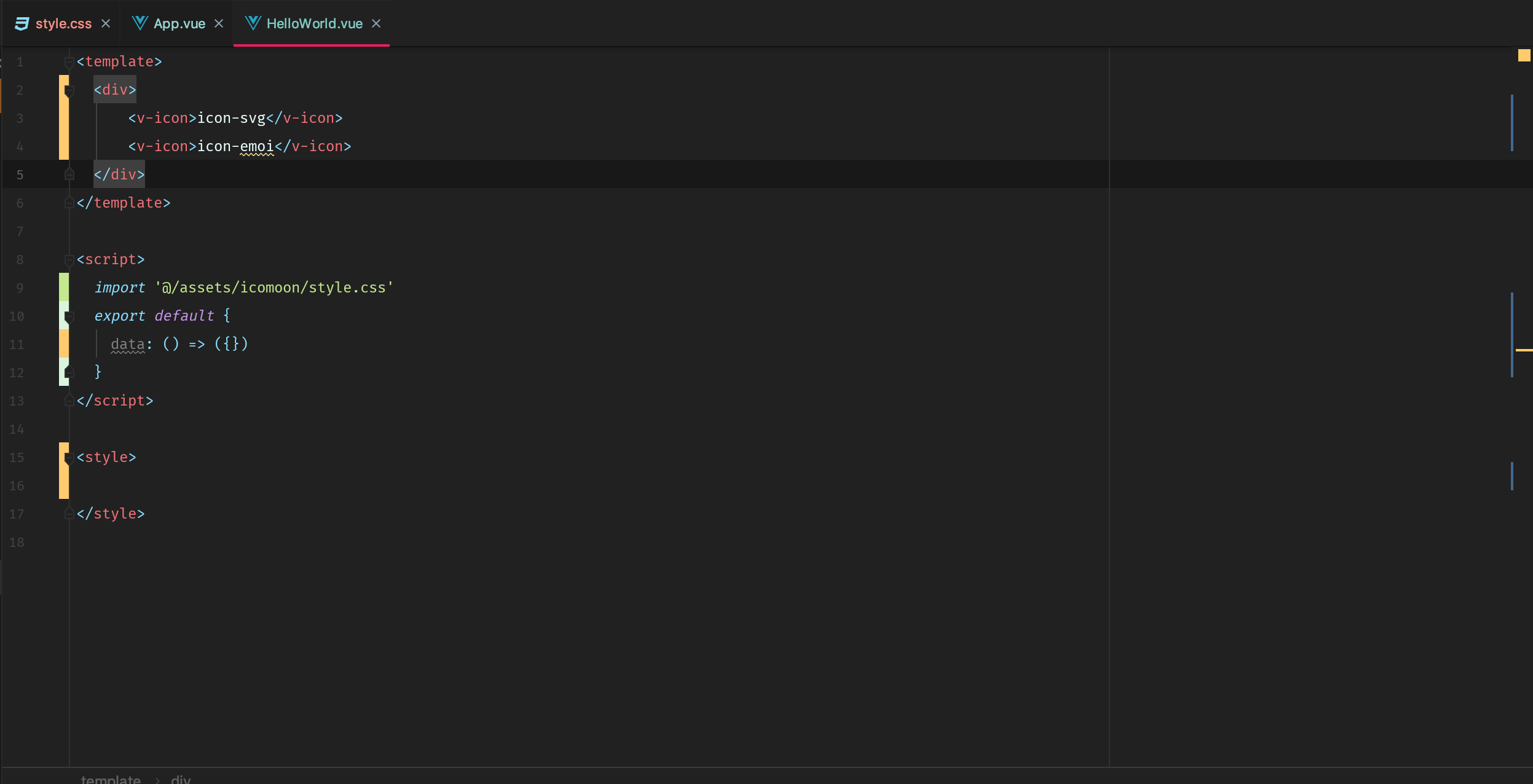Click the template breadcrumb at the bottom
Image resolution: width=1533 pixels, height=784 pixels.
(111, 779)
